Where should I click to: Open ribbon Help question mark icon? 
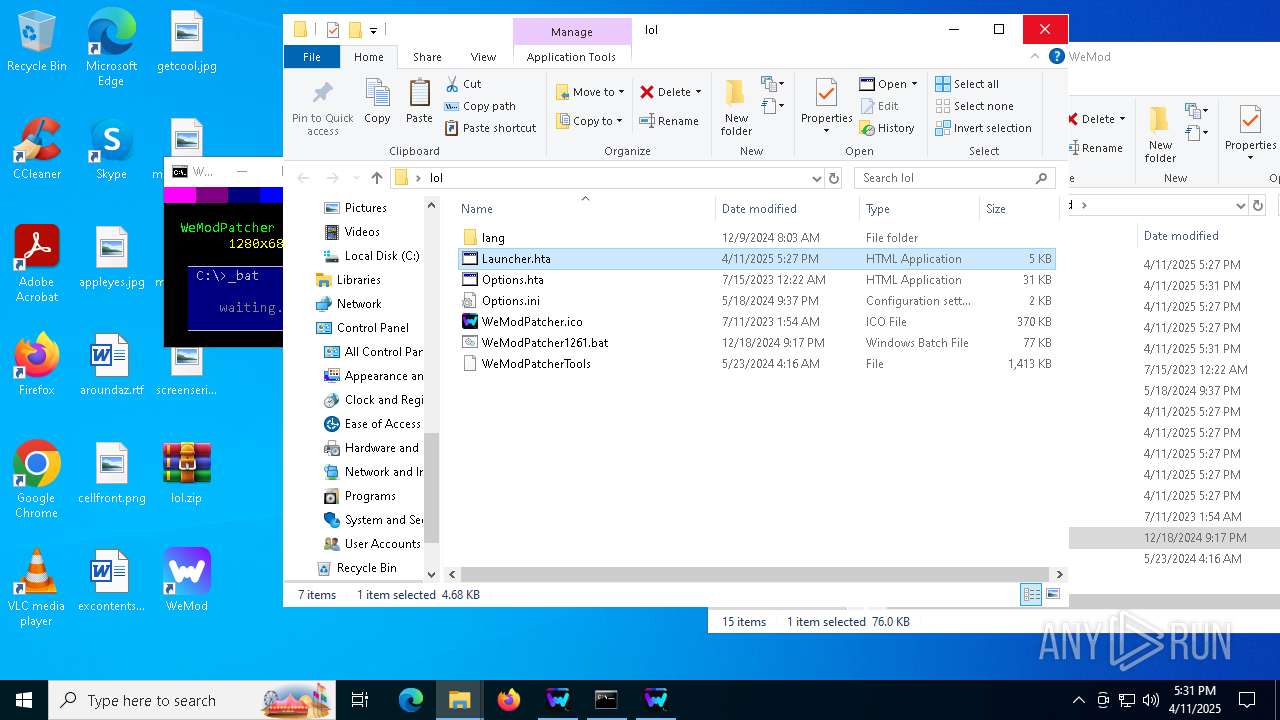pyautogui.click(x=1056, y=57)
